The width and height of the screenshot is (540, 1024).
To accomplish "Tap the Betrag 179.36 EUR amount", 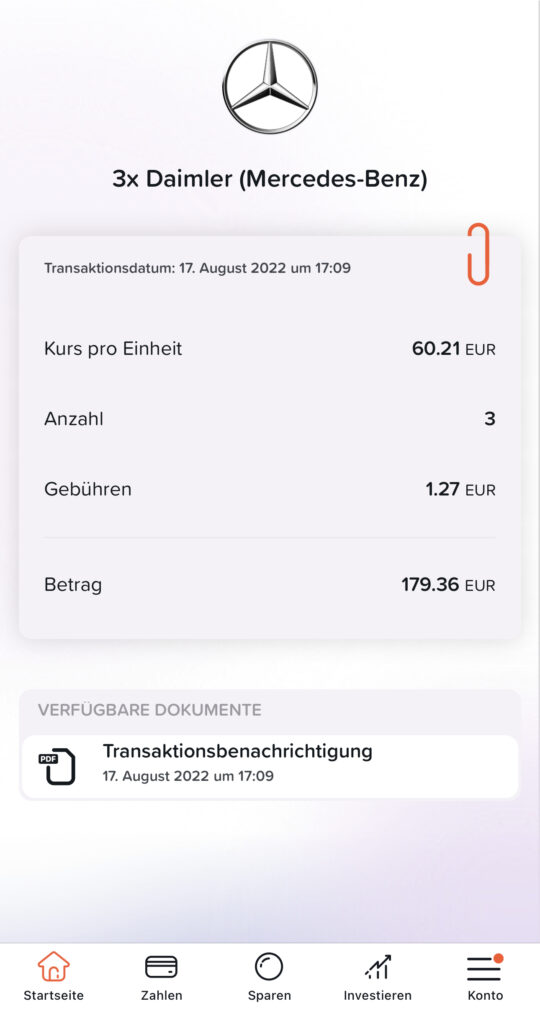I will pos(448,584).
